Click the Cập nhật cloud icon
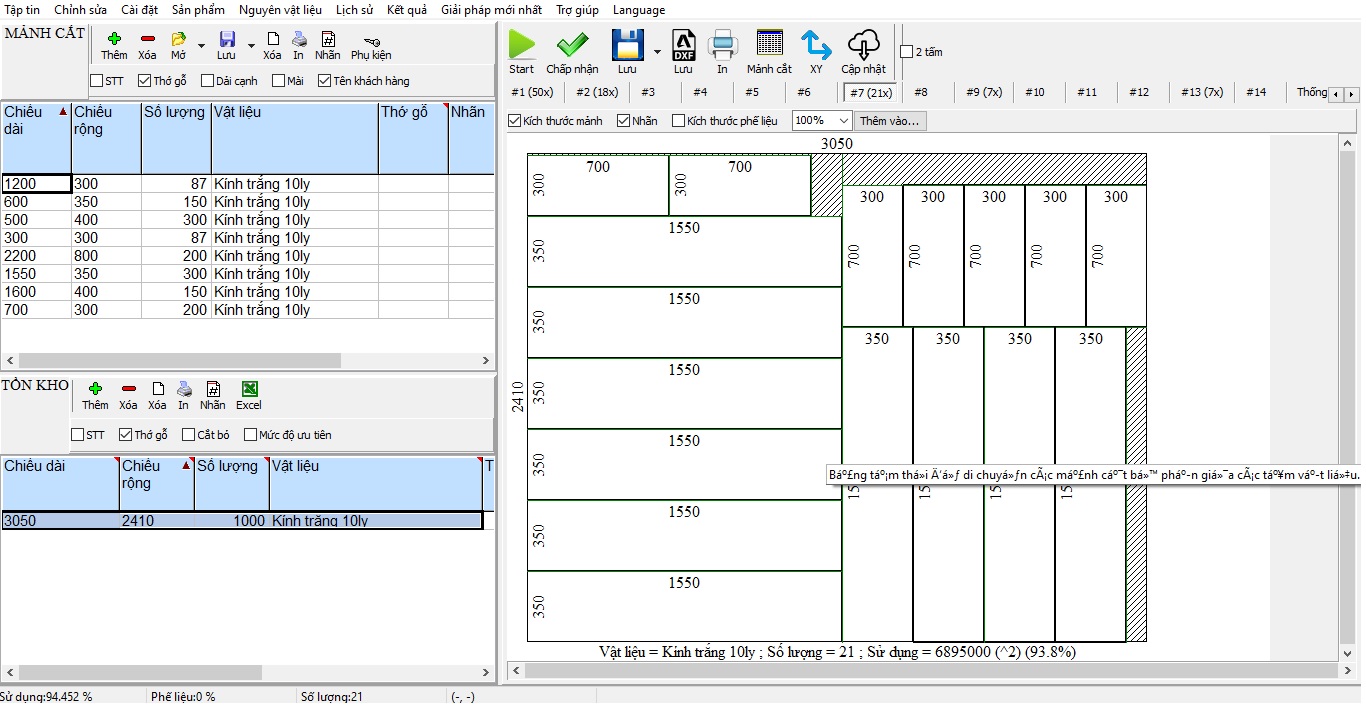 [x=863, y=45]
